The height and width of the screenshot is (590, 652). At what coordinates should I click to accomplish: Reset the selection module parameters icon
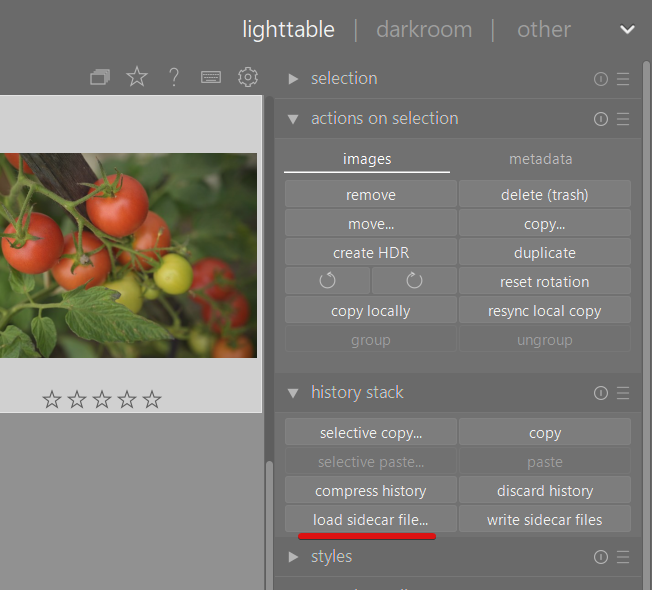click(x=600, y=79)
